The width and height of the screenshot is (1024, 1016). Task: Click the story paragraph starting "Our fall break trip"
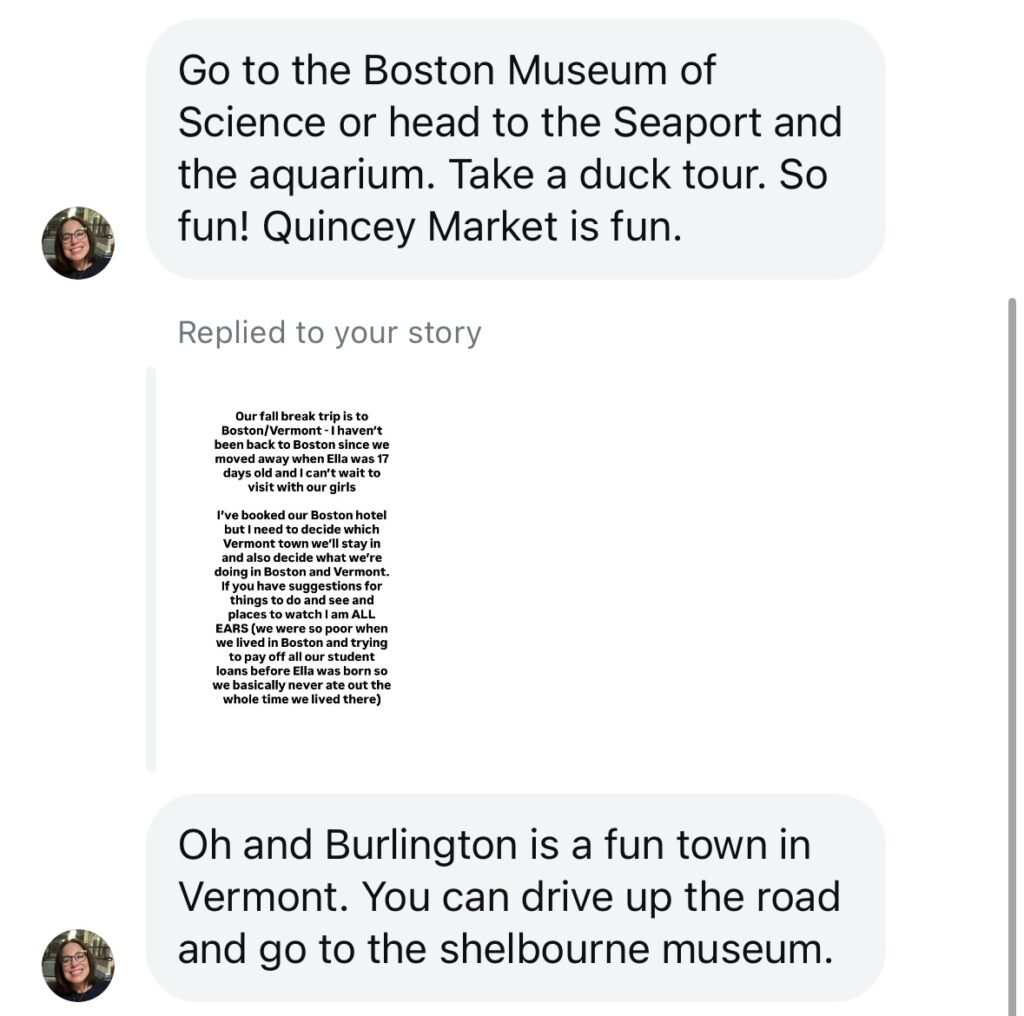coord(301,451)
